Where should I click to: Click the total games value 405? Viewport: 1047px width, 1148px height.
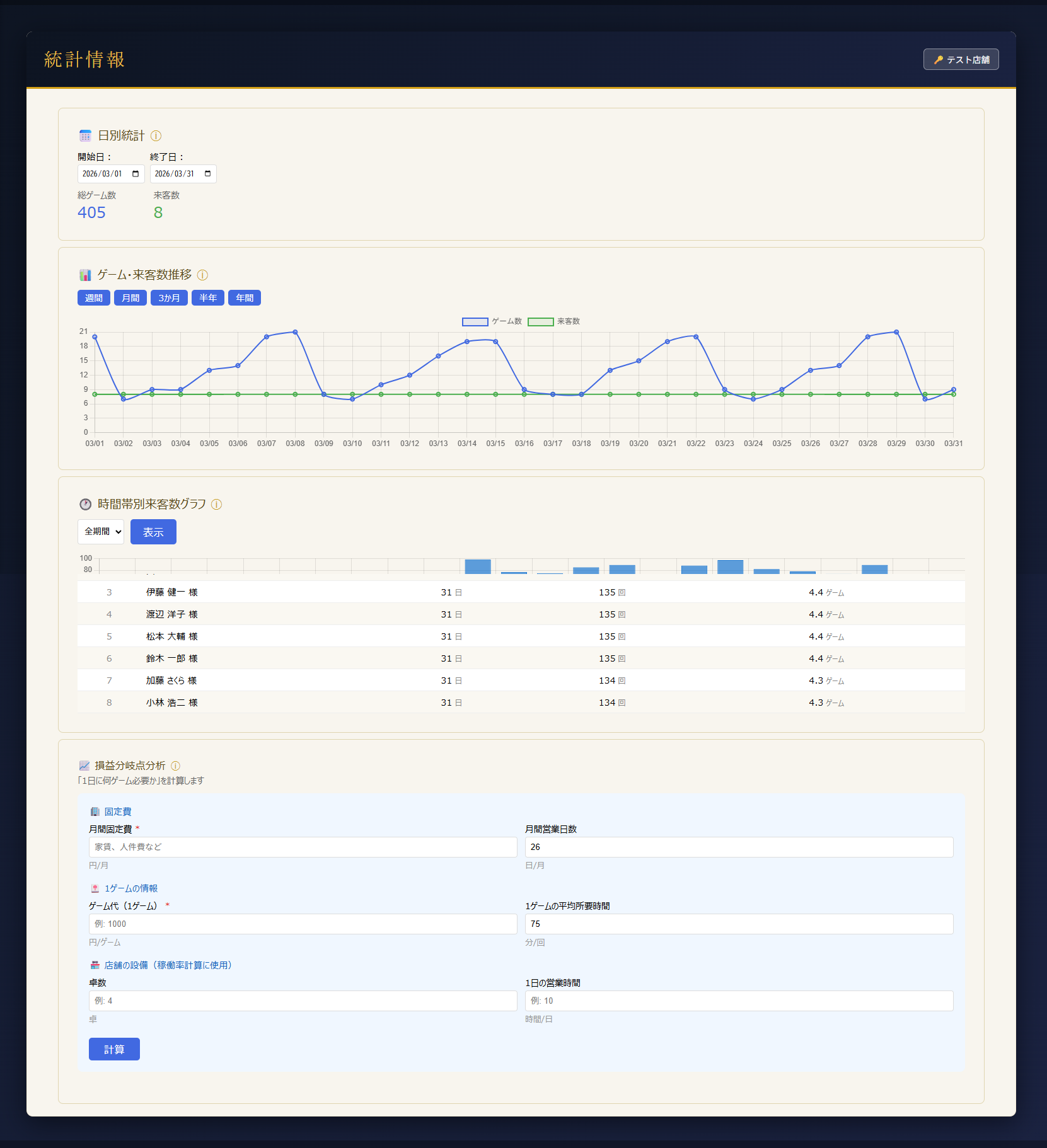91,213
